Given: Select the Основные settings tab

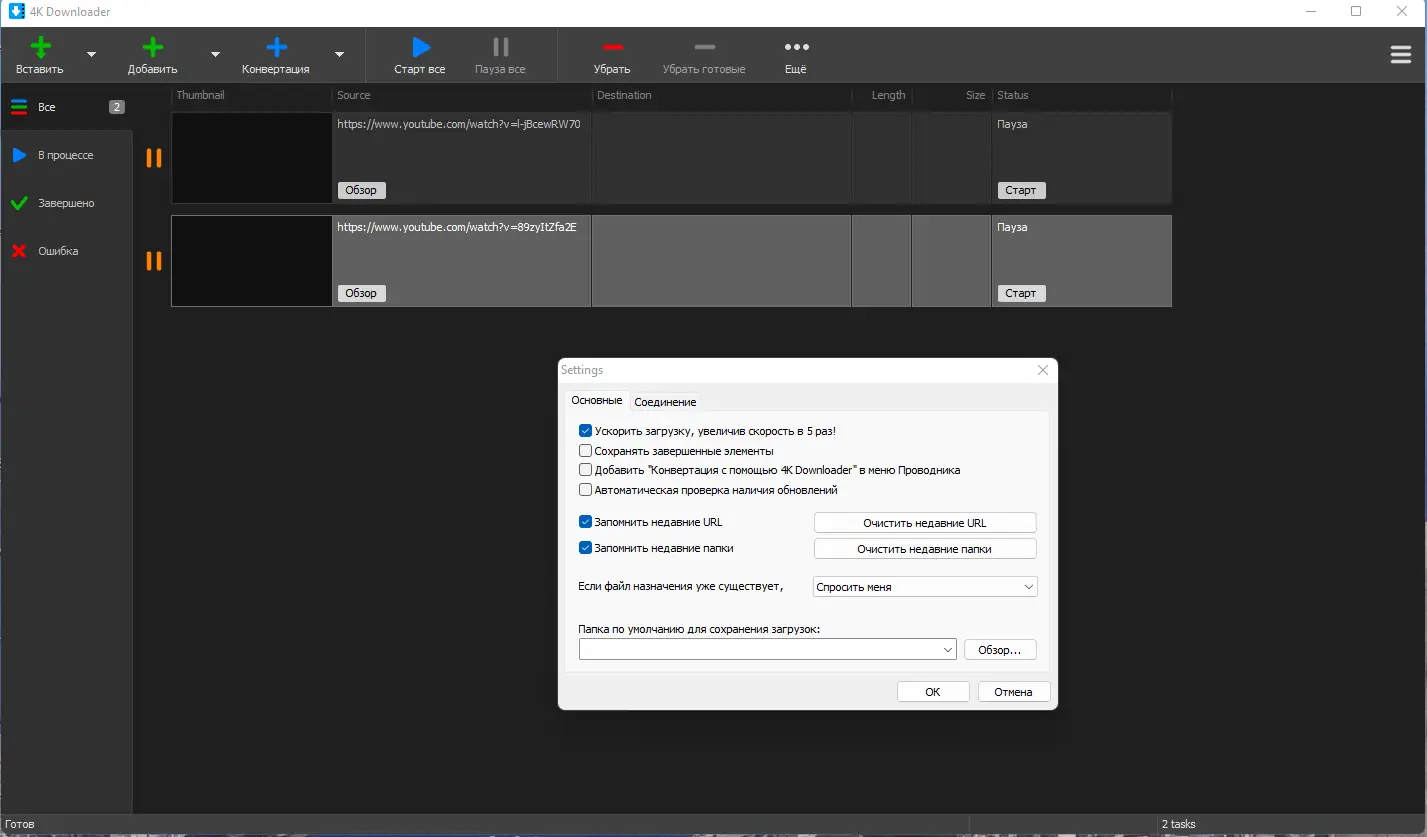Looking at the screenshot, I should coord(596,400).
